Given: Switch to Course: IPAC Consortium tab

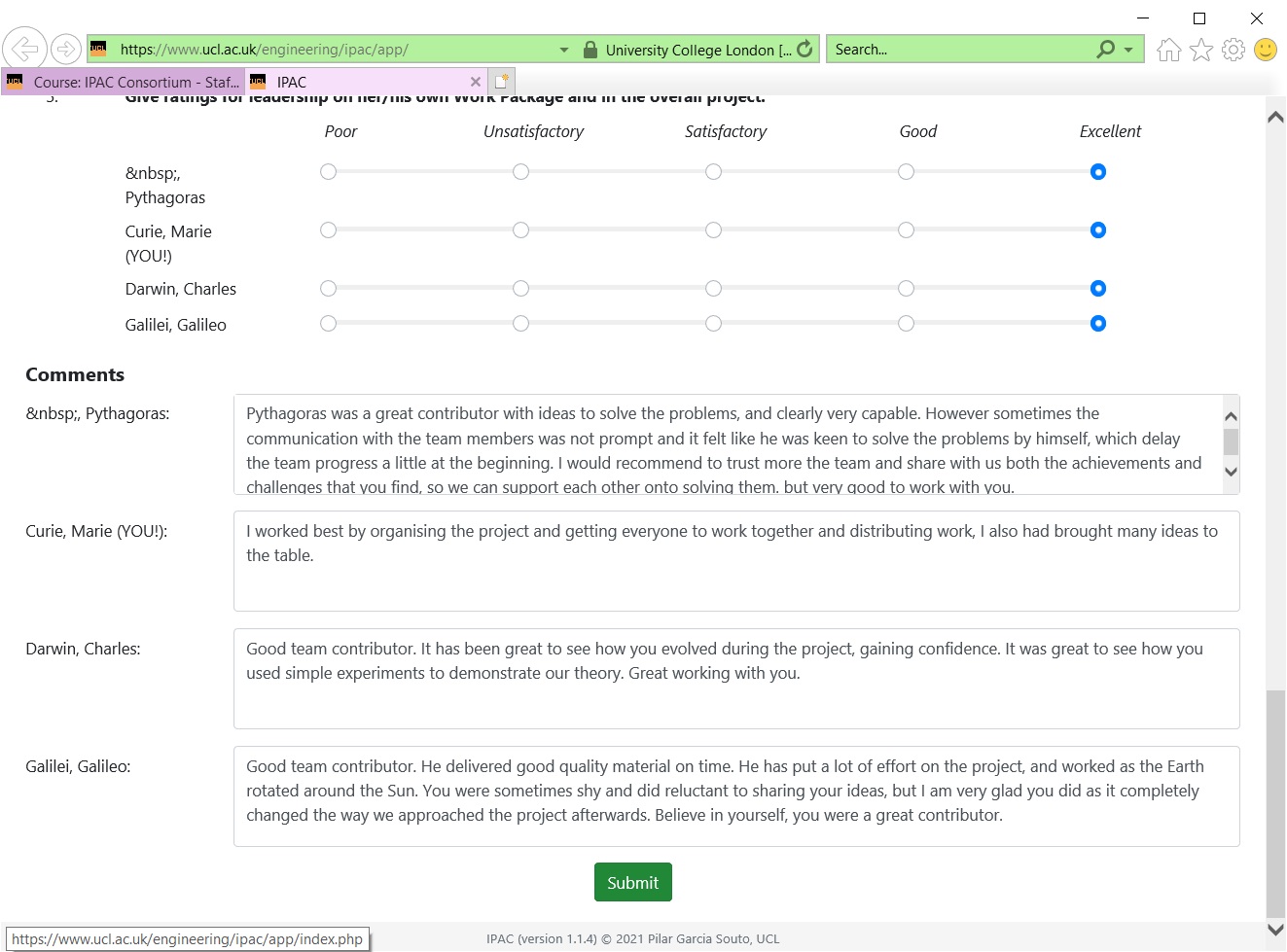Looking at the screenshot, I should click(x=123, y=82).
